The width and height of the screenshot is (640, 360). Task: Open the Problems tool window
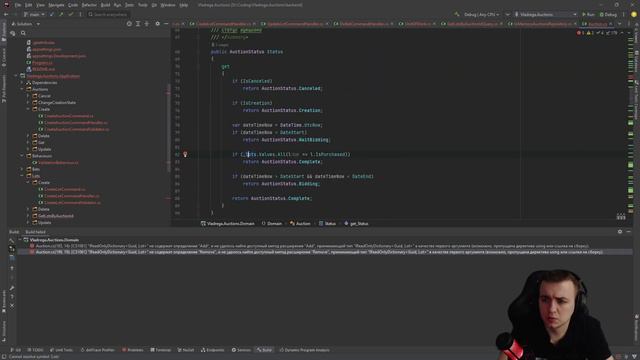tap(133, 350)
